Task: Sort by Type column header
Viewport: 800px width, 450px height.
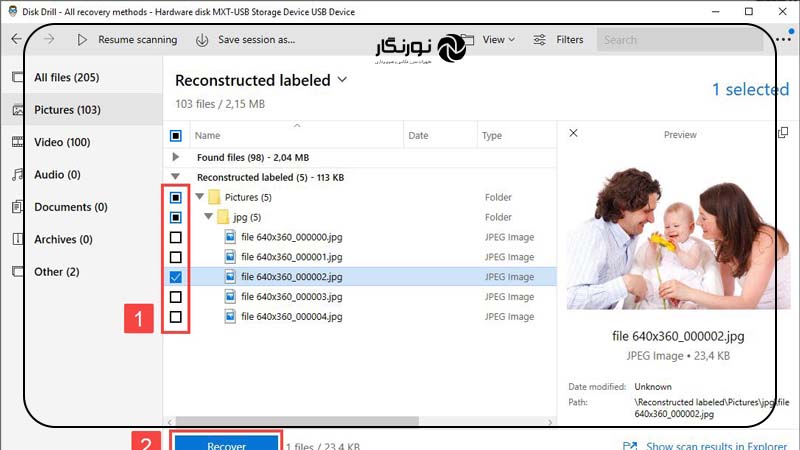Action: [492, 135]
